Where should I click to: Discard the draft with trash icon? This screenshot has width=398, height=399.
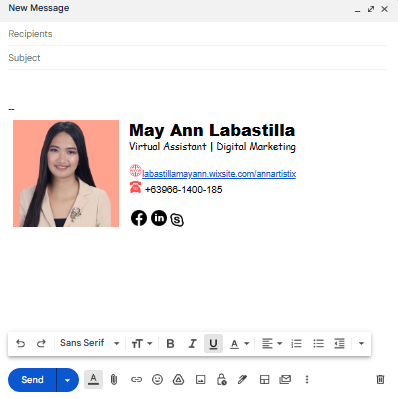380,379
